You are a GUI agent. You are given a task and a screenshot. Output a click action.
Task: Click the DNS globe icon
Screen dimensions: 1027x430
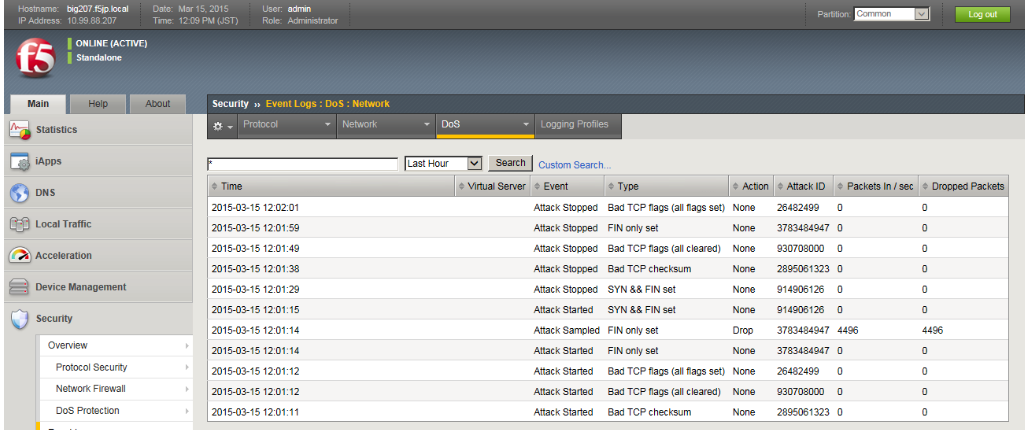click(x=20, y=192)
